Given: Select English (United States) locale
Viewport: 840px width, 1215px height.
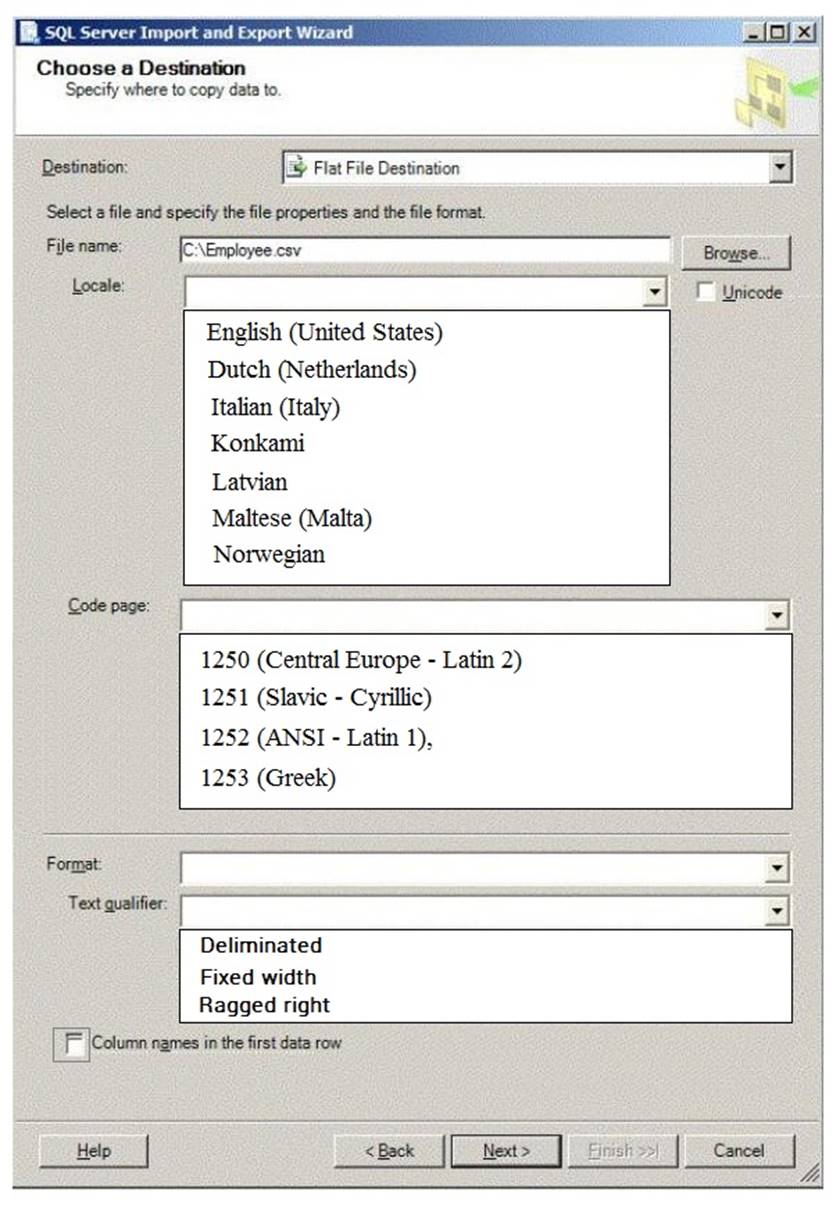Looking at the screenshot, I should coord(324,332).
